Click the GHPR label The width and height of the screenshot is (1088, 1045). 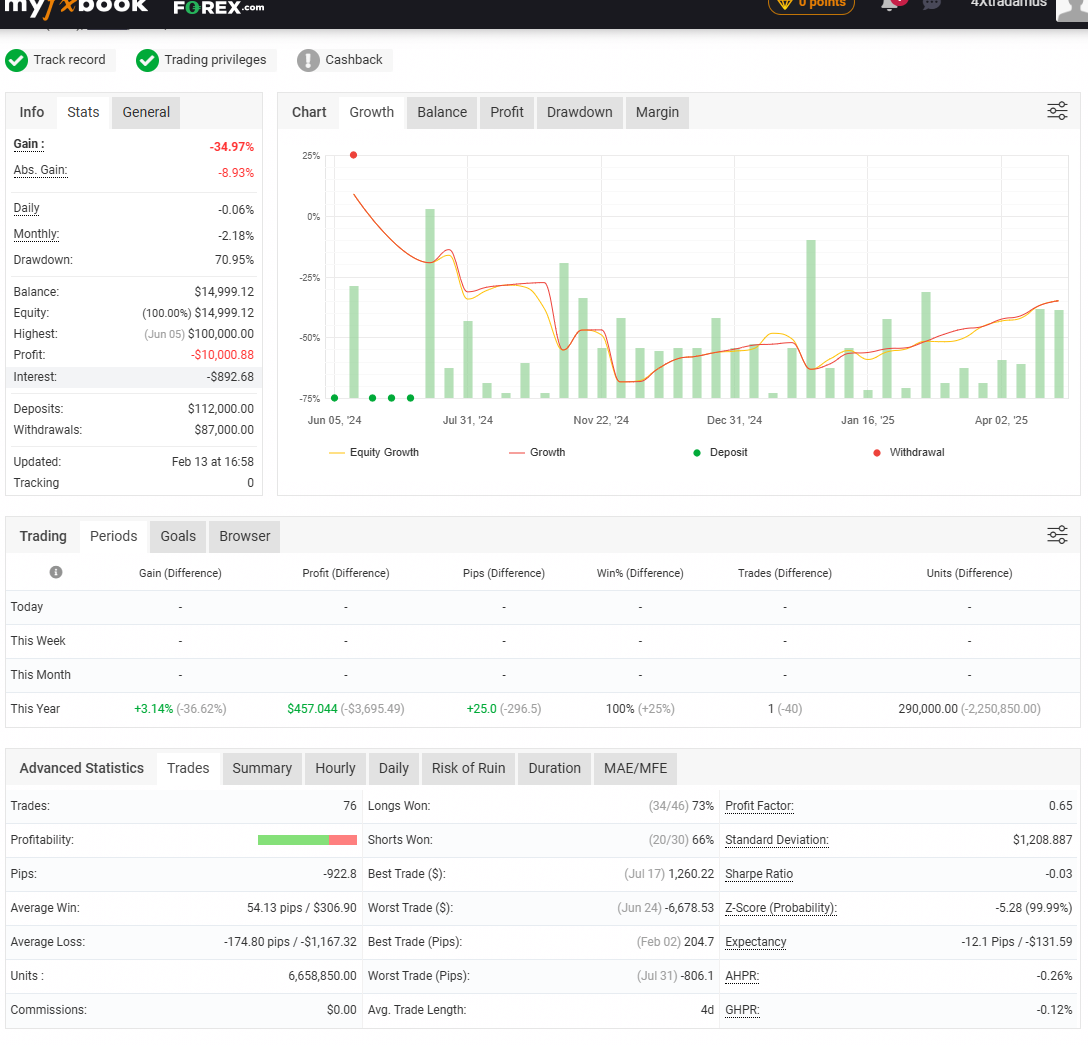742,1010
